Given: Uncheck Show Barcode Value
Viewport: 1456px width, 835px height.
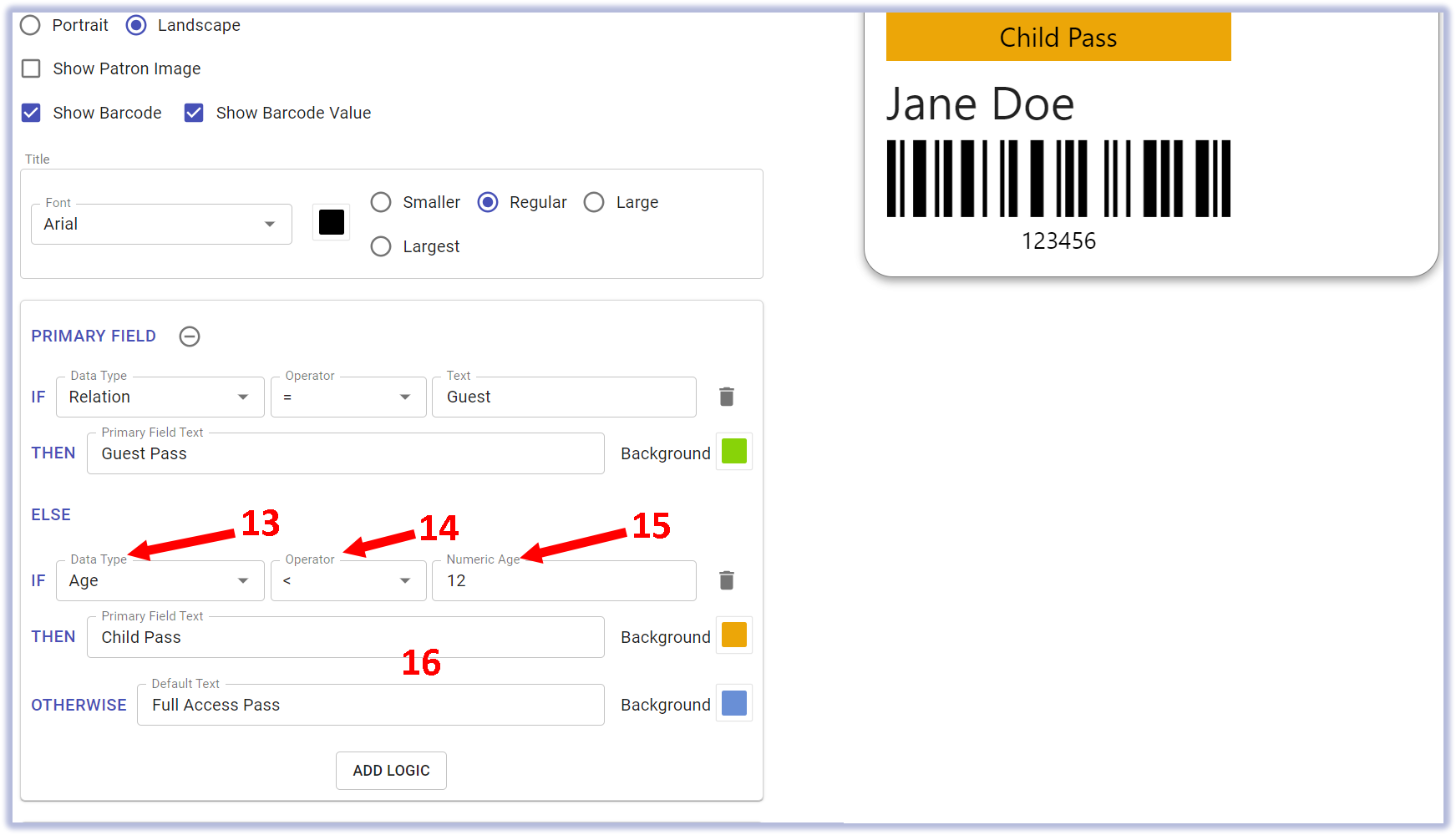Looking at the screenshot, I should click(x=194, y=113).
